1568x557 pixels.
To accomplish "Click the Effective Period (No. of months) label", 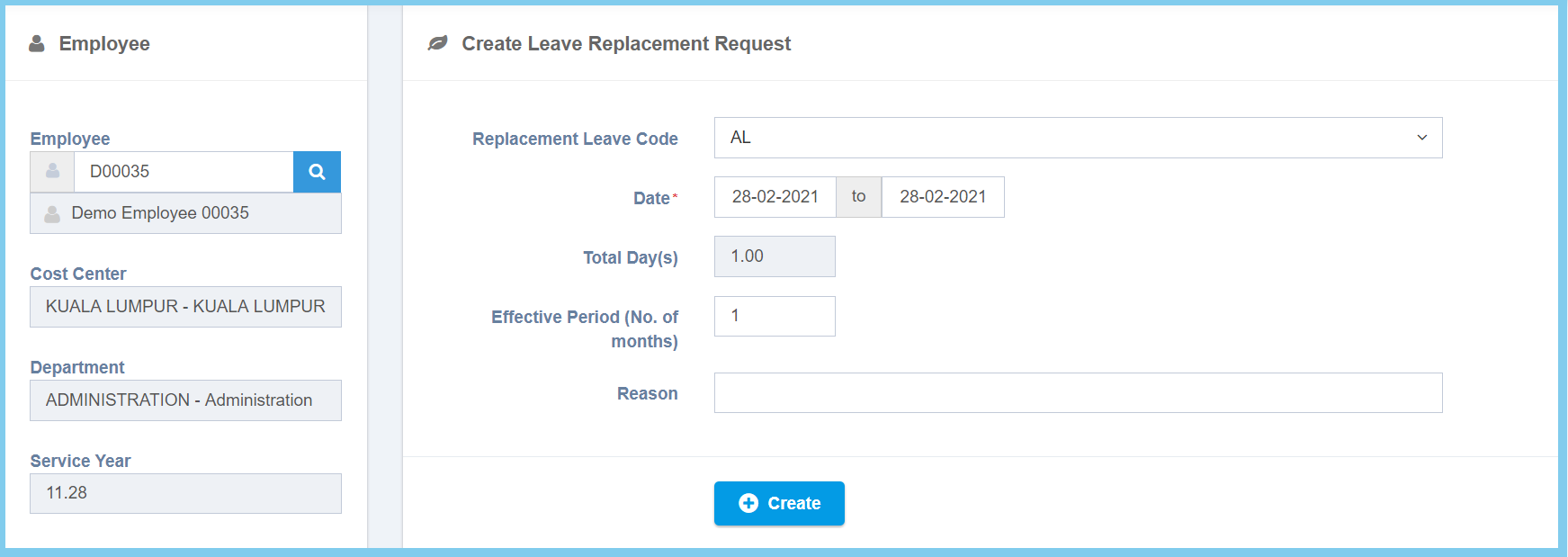I will pos(585,328).
